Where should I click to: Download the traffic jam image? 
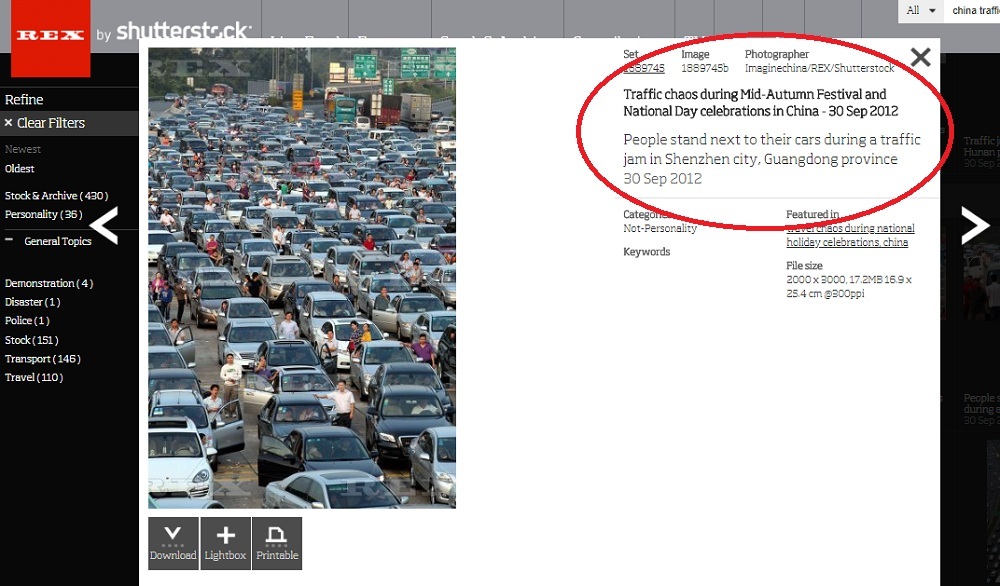click(173, 543)
